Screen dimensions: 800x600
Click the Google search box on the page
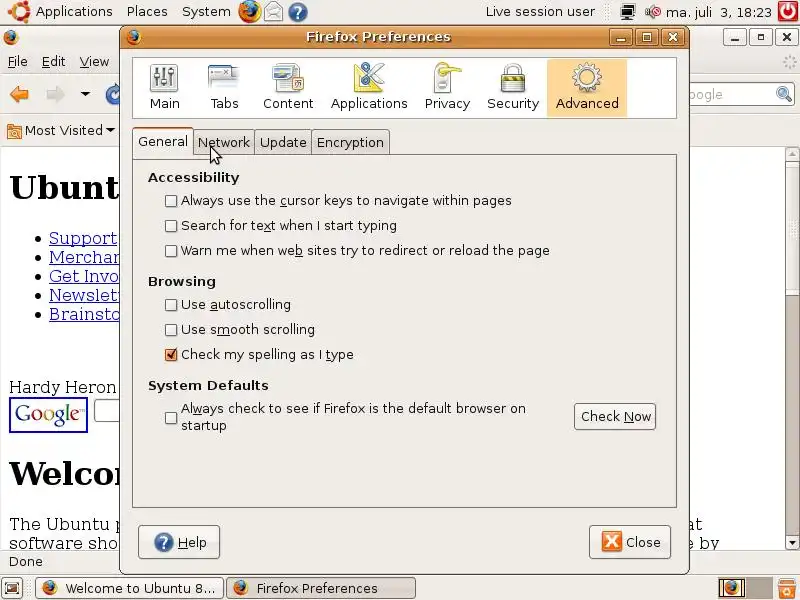[x=107, y=411]
